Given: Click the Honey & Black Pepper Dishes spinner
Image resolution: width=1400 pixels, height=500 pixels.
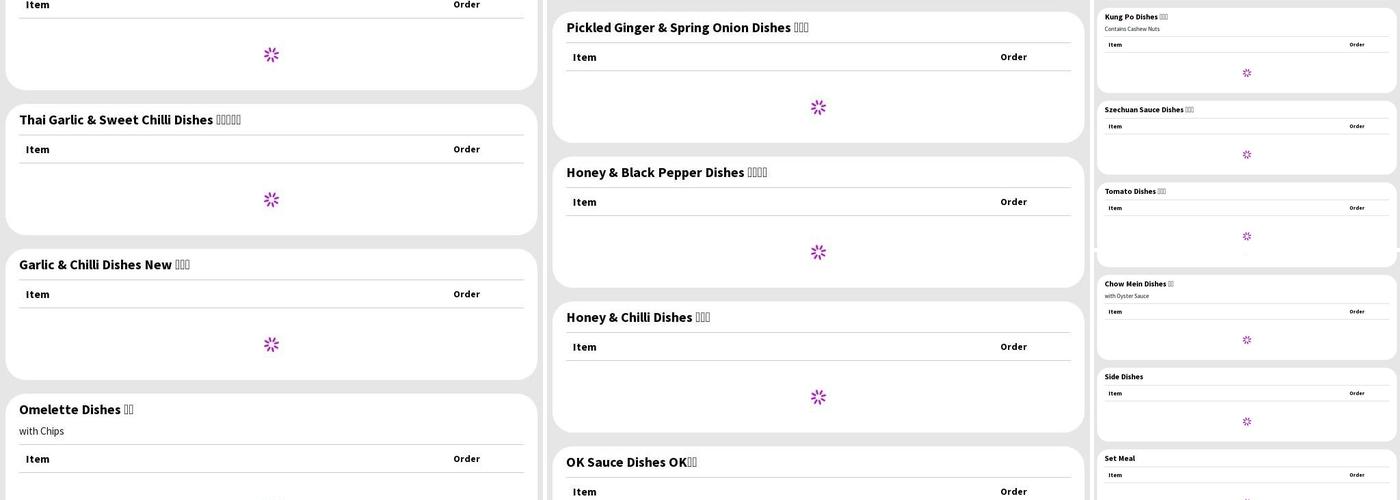Looking at the screenshot, I should click(x=818, y=252).
